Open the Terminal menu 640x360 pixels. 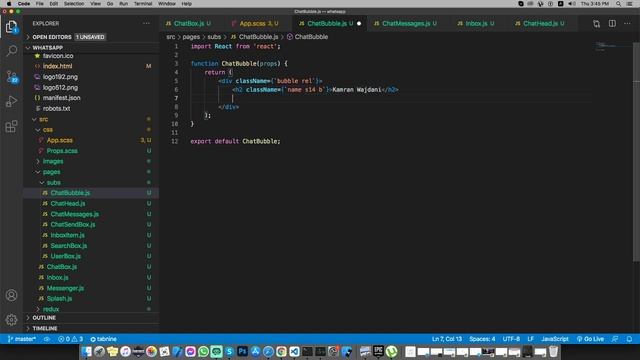click(x=143, y=4)
